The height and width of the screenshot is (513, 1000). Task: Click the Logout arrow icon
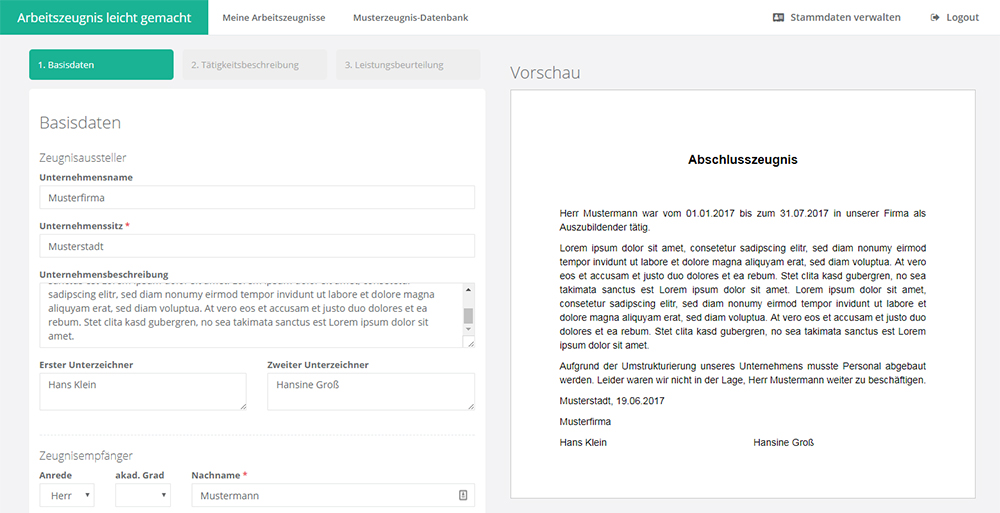pos(935,17)
